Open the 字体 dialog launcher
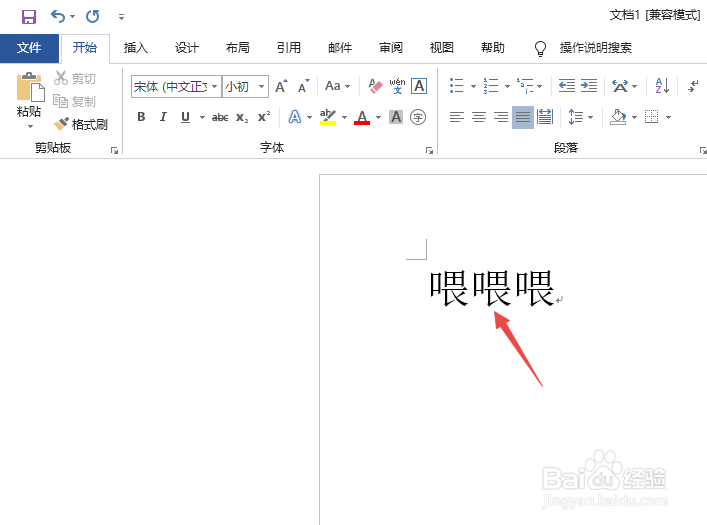This screenshot has height=525, width=707. click(x=429, y=150)
